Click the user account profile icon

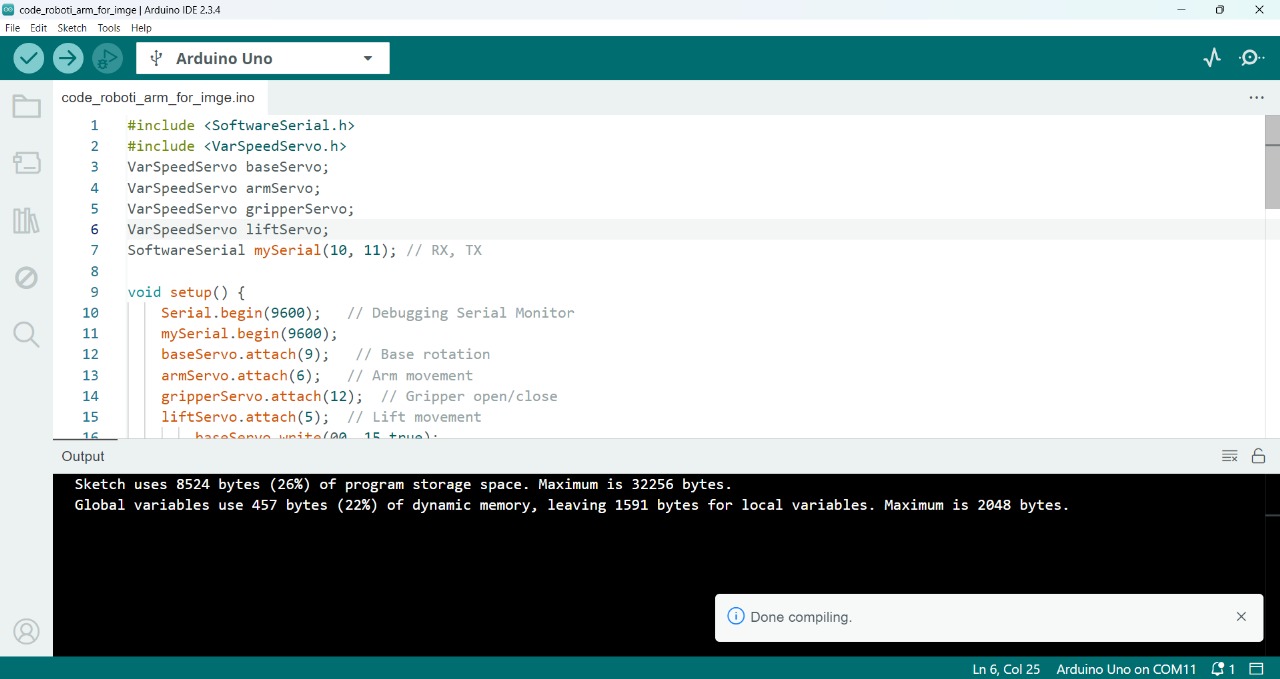click(x=26, y=631)
